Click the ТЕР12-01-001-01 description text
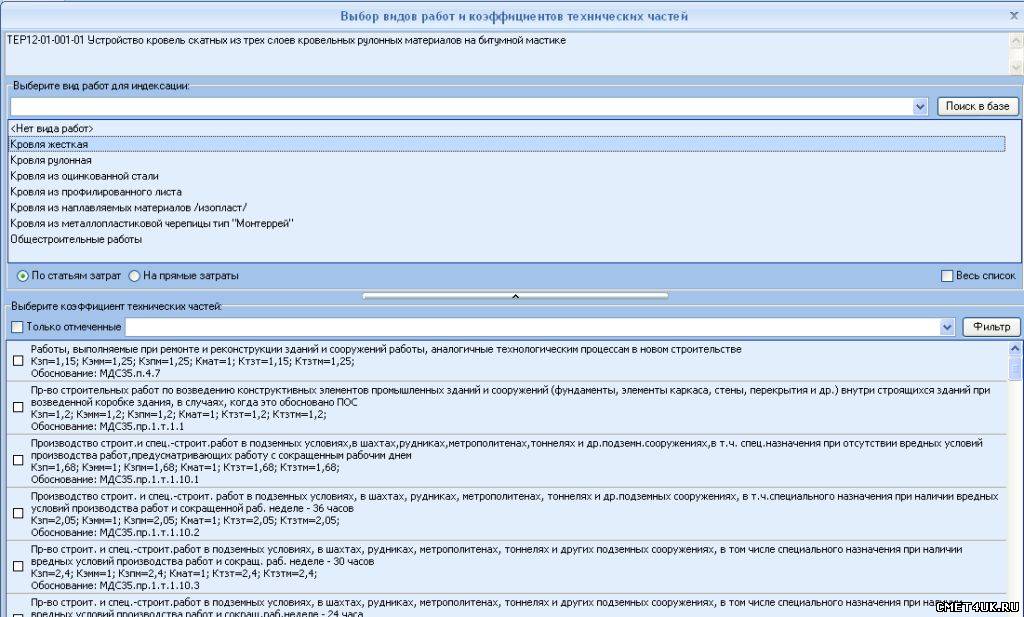This screenshot has height=617, width=1024. click(x=286, y=40)
